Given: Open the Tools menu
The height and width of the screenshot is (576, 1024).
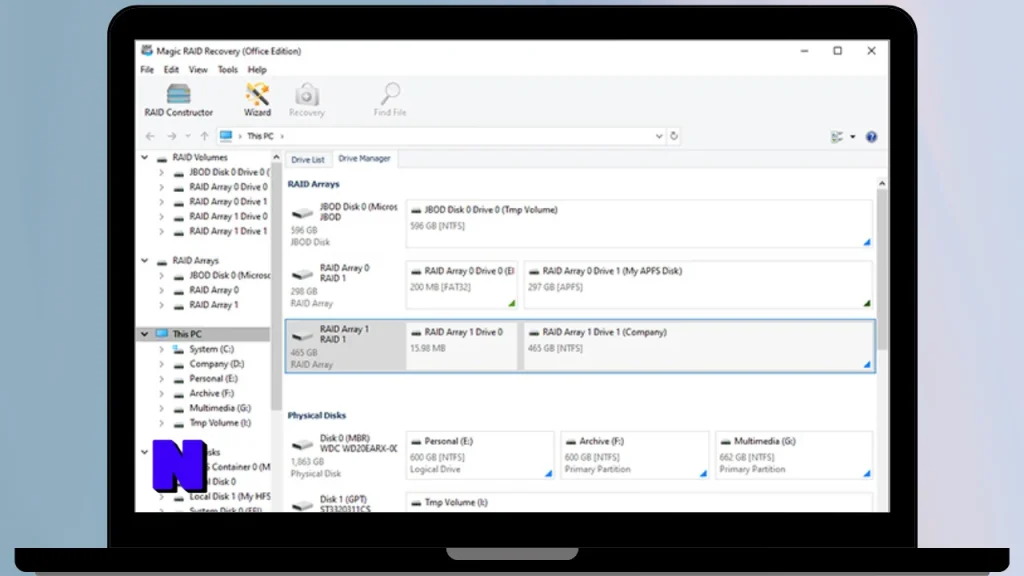Looking at the screenshot, I should (x=227, y=69).
